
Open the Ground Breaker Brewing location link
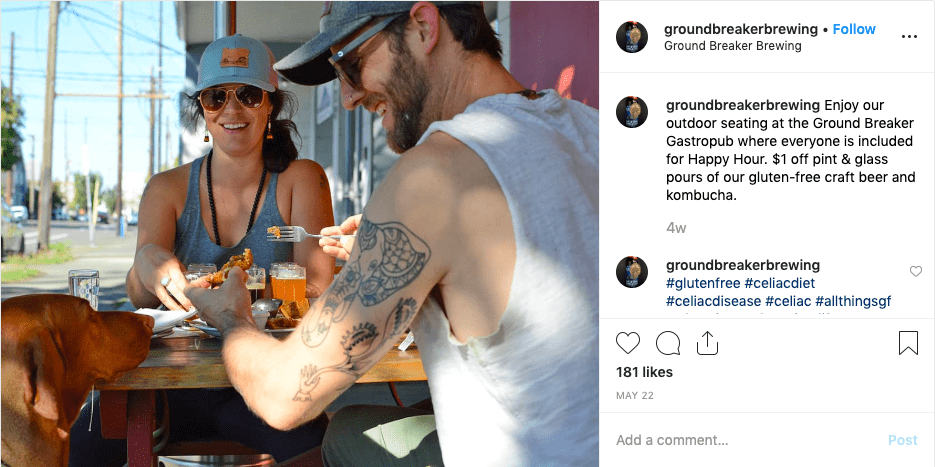733,46
